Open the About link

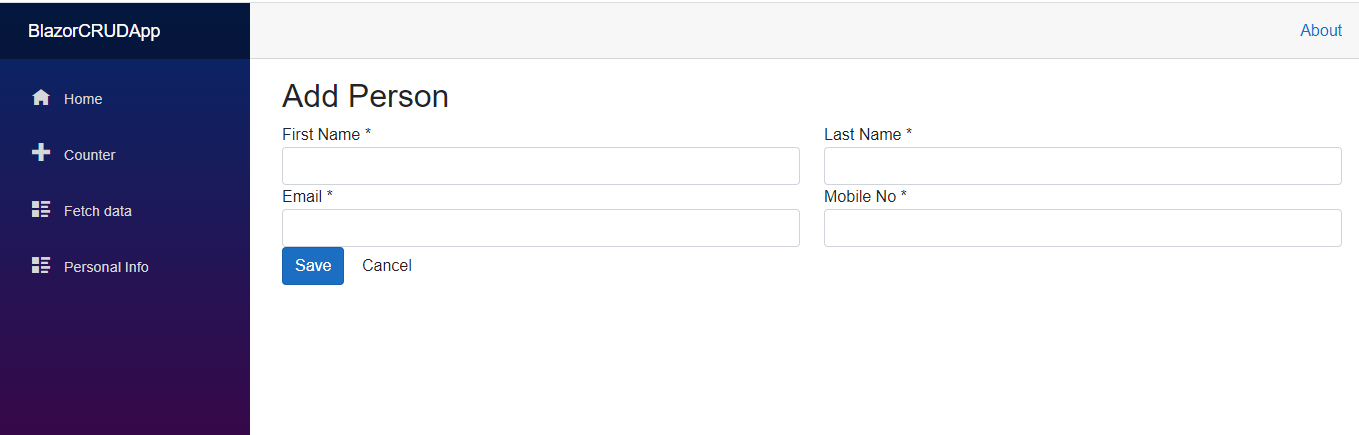coord(1320,31)
